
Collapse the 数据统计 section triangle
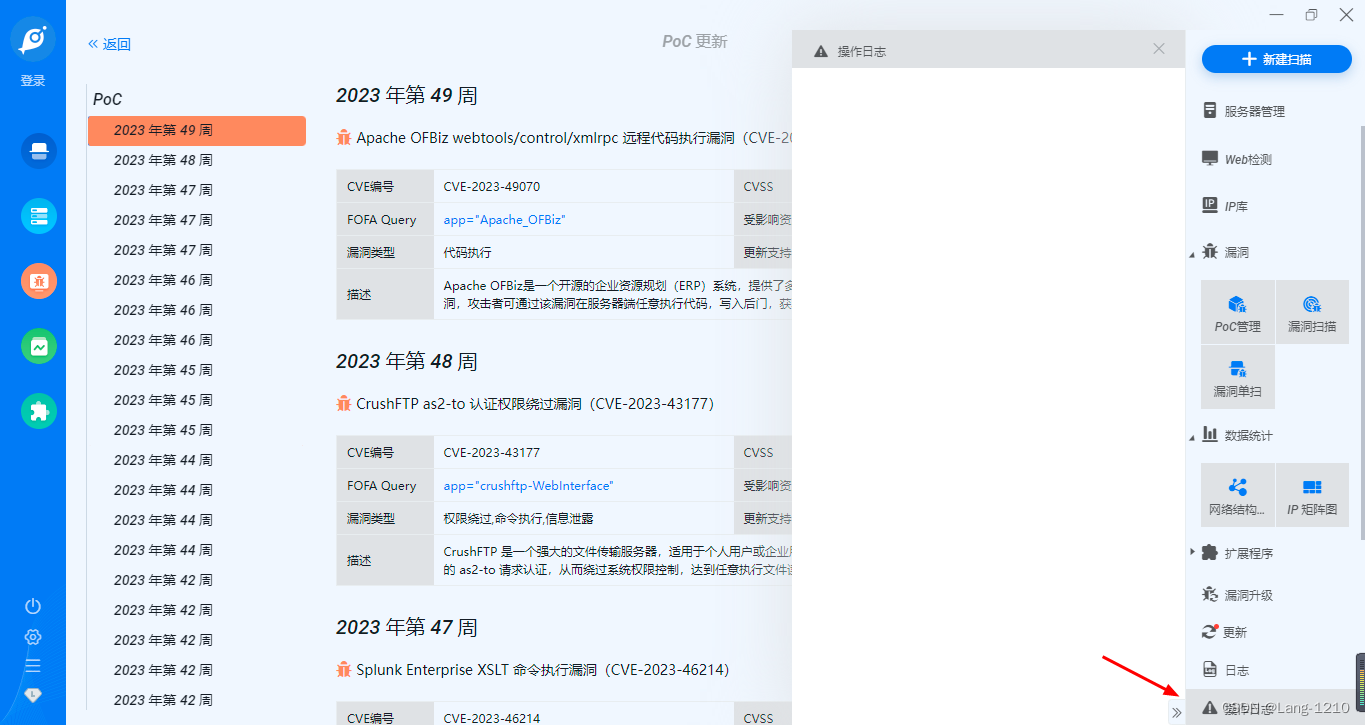tap(1192, 438)
